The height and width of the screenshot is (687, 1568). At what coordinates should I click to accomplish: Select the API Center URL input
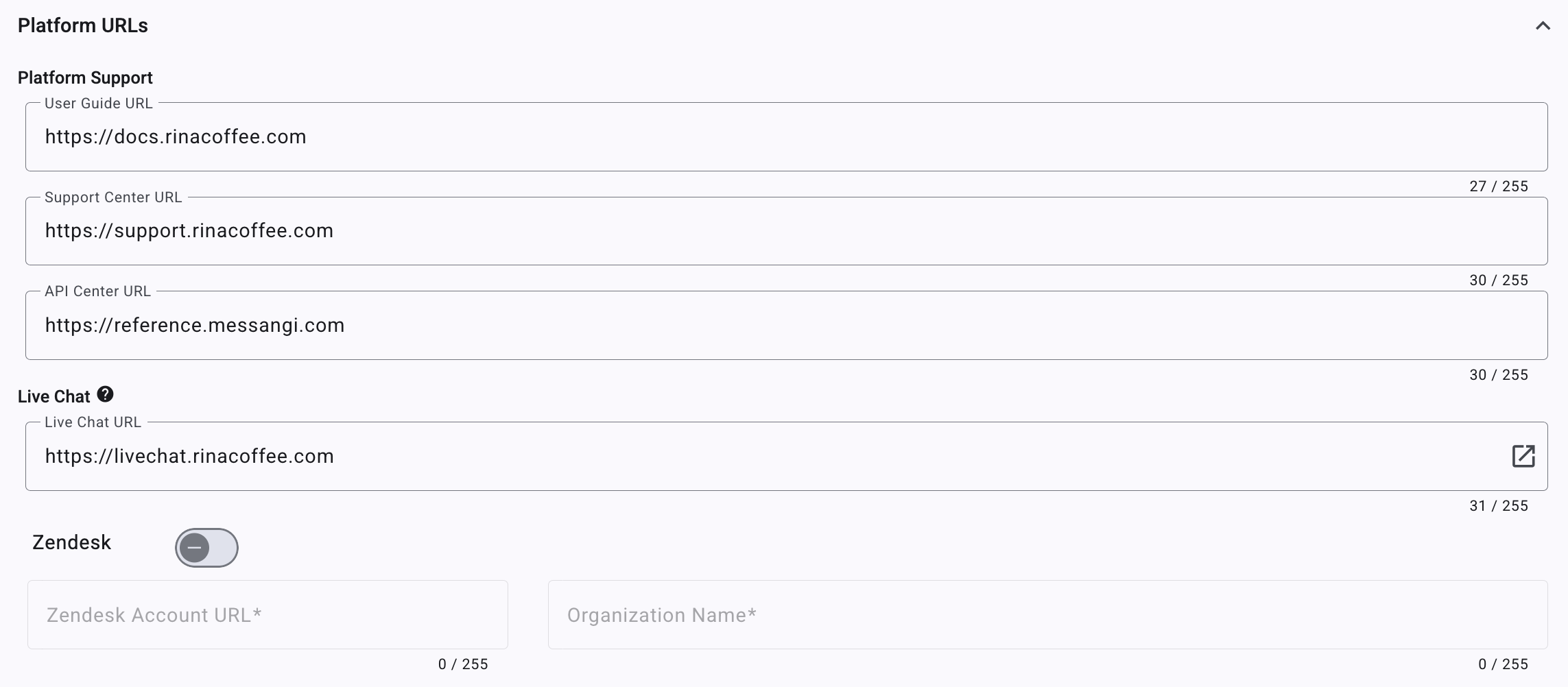[786, 326]
